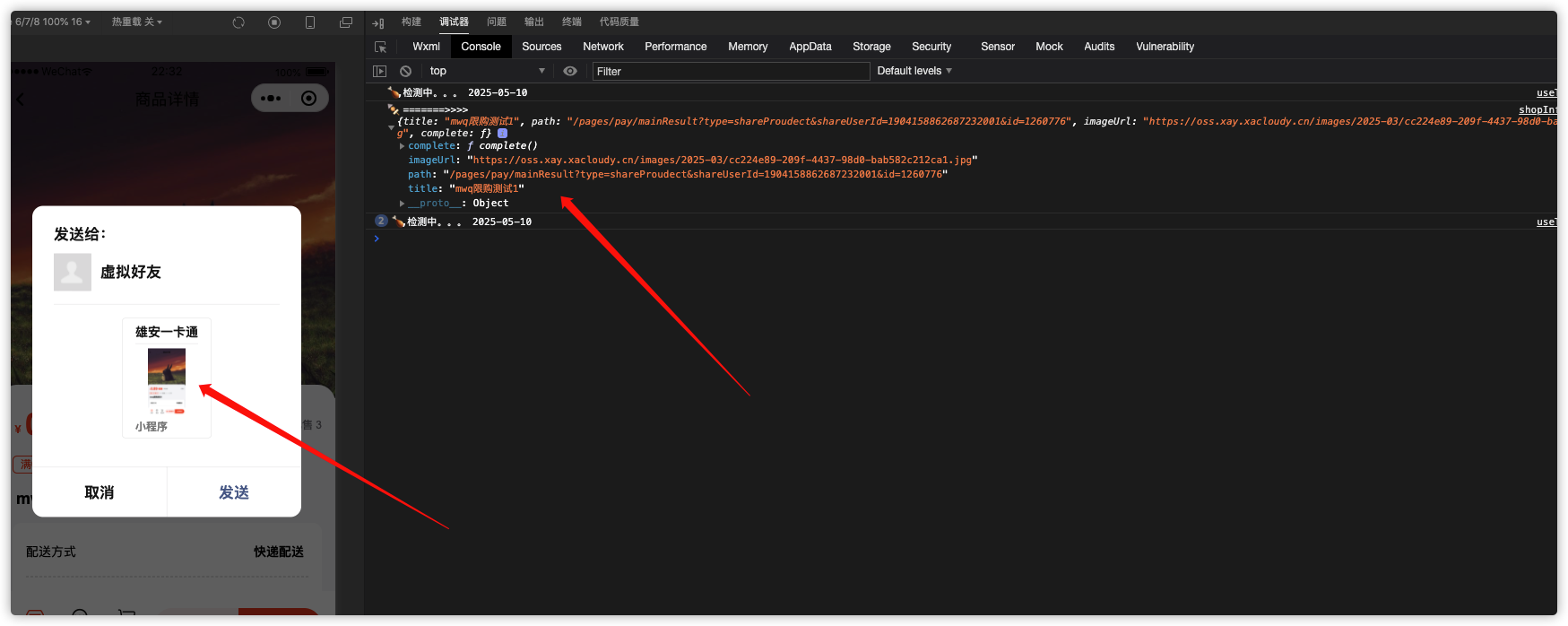Switch to the Sources panel
This screenshot has height=626, width=1568.
pos(541,47)
